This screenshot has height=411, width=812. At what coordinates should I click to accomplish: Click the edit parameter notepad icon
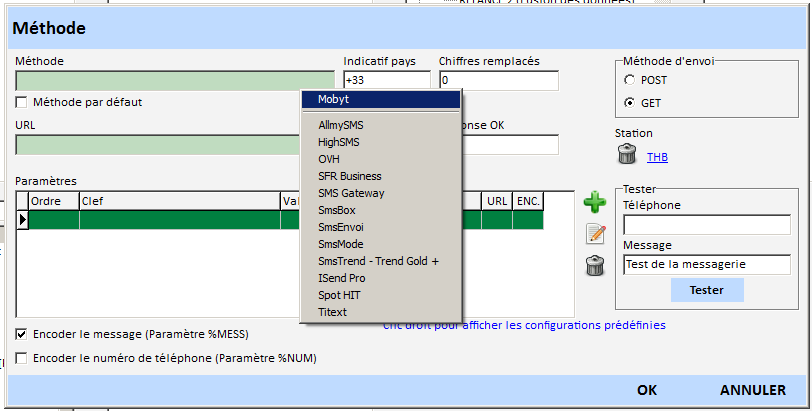coord(595,234)
